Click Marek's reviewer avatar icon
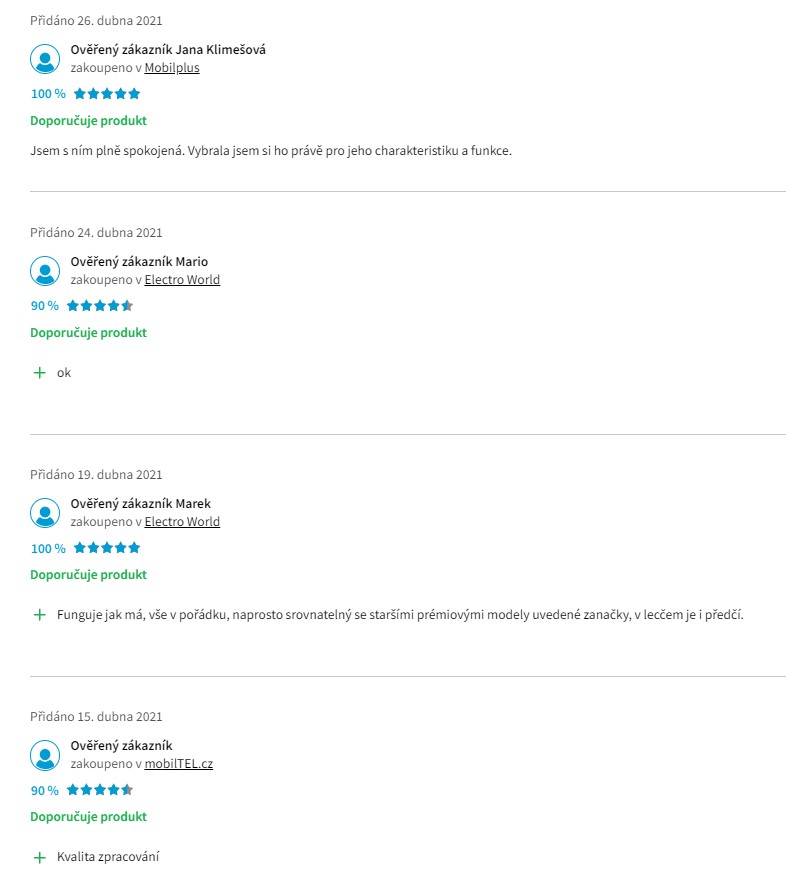786x884 pixels. 45,513
